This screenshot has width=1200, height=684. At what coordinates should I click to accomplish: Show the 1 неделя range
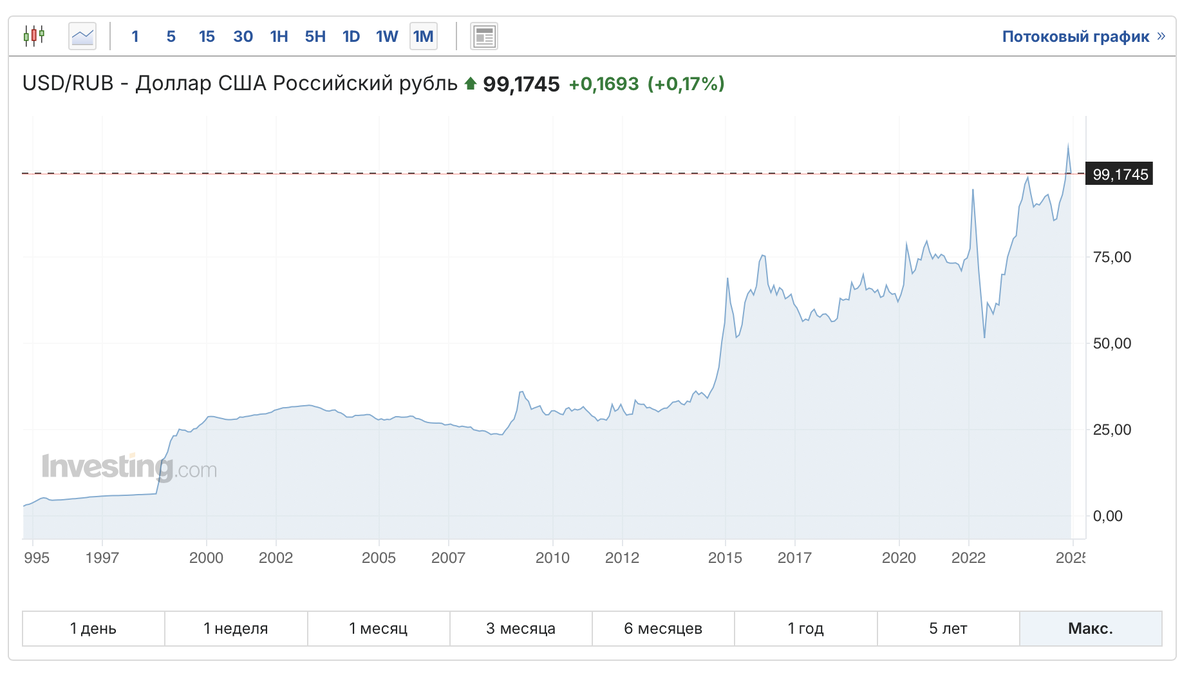coord(236,629)
